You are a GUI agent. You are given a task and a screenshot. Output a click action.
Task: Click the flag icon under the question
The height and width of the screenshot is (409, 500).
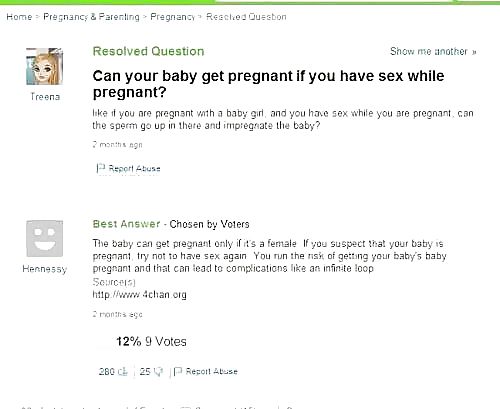101,168
